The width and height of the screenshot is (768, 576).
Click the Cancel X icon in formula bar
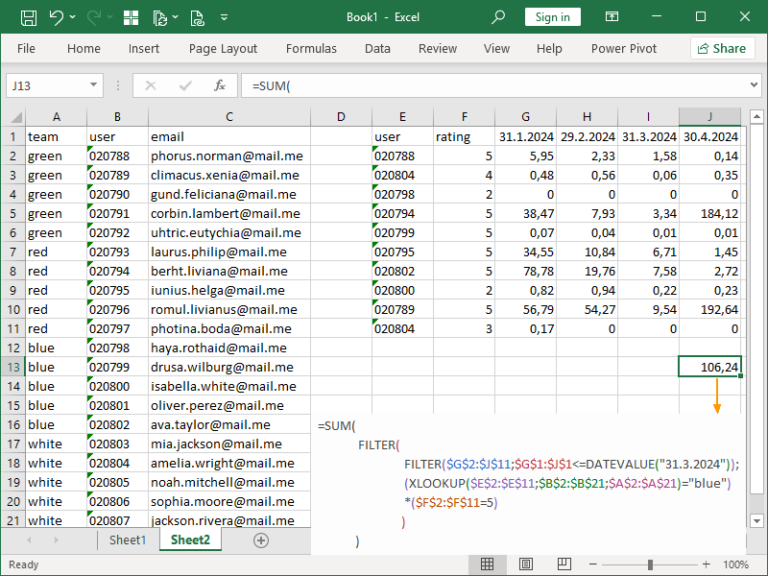[x=150, y=86]
